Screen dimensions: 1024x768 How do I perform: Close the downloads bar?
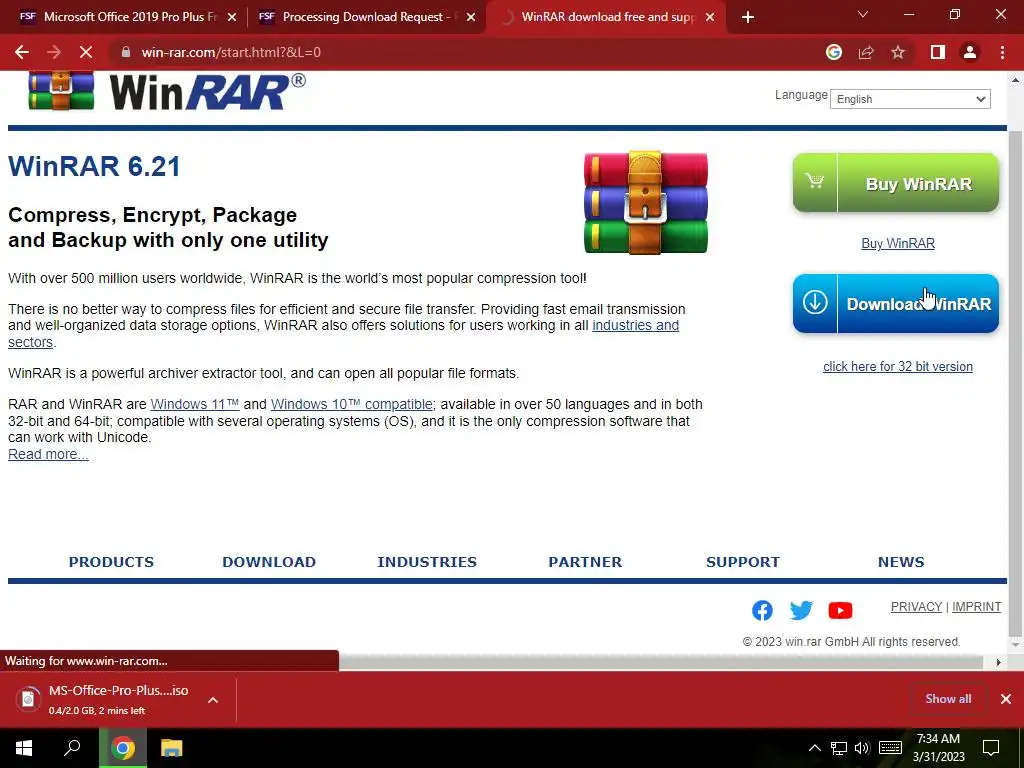pyautogui.click(x=1006, y=699)
